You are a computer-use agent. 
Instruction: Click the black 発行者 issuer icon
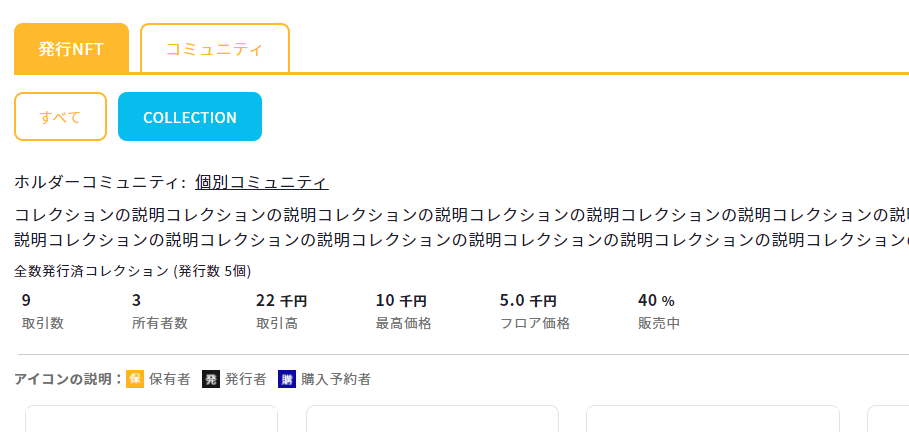(211, 379)
